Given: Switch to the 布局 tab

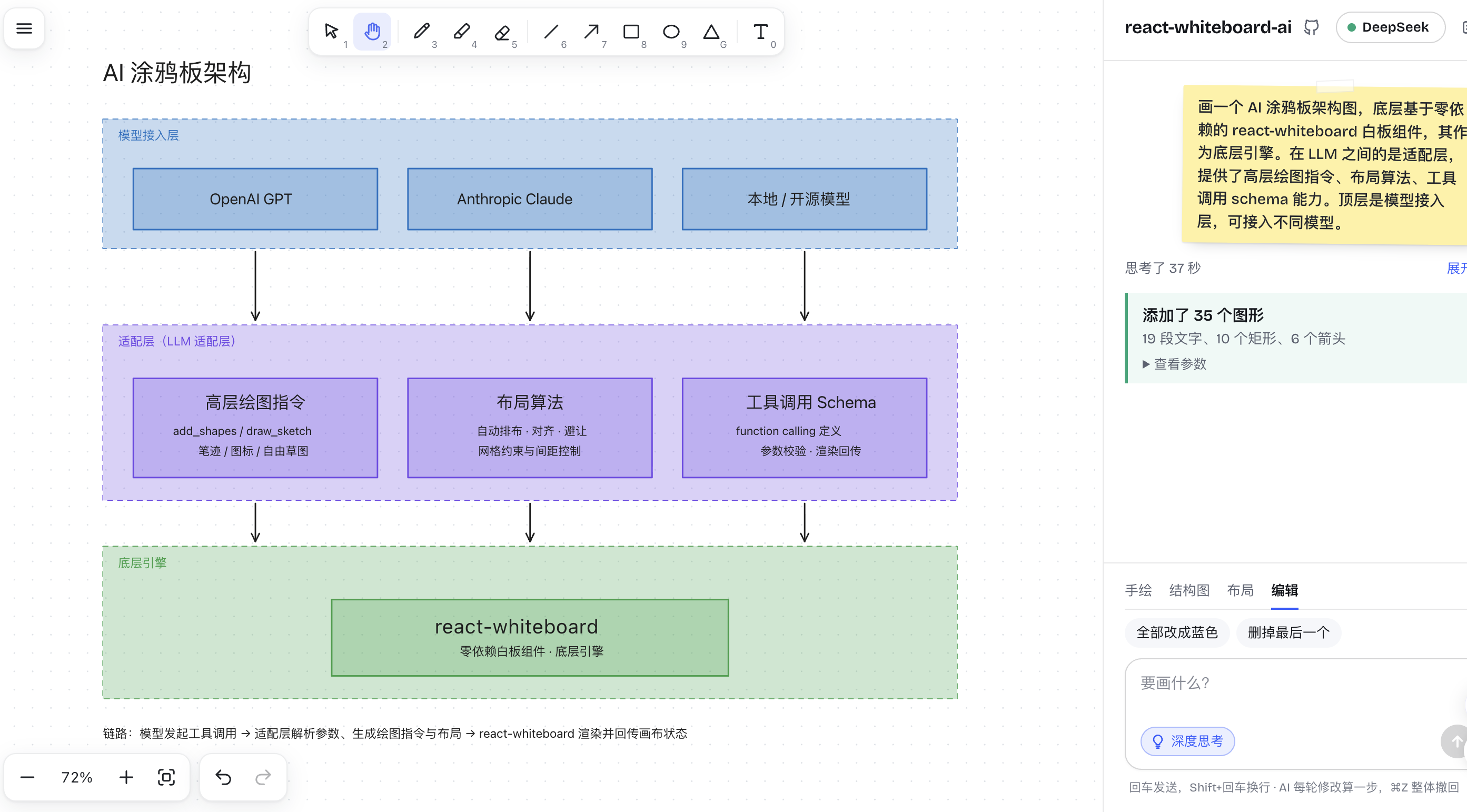Looking at the screenshot, I should (x=1241, y=590).
